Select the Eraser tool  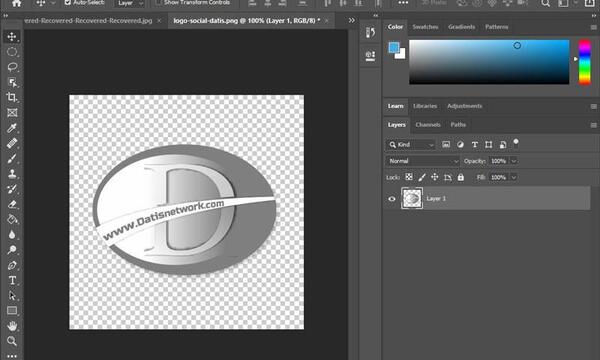click(12, 204)
